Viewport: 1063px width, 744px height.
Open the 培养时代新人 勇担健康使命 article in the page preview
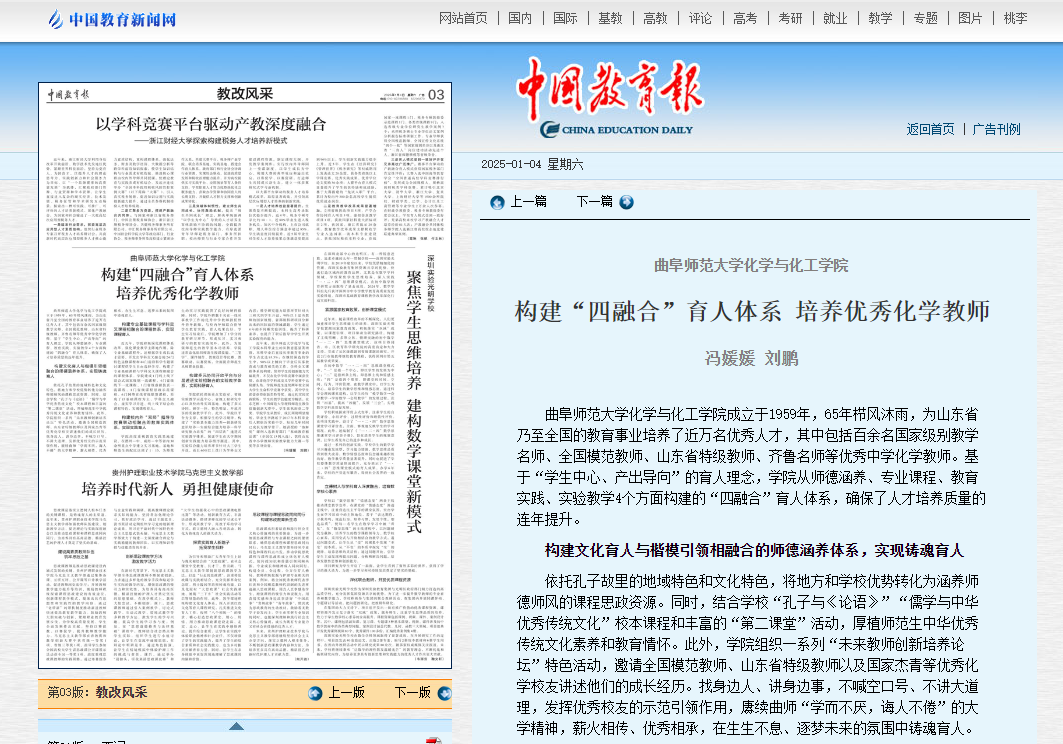tap(177, 489)
